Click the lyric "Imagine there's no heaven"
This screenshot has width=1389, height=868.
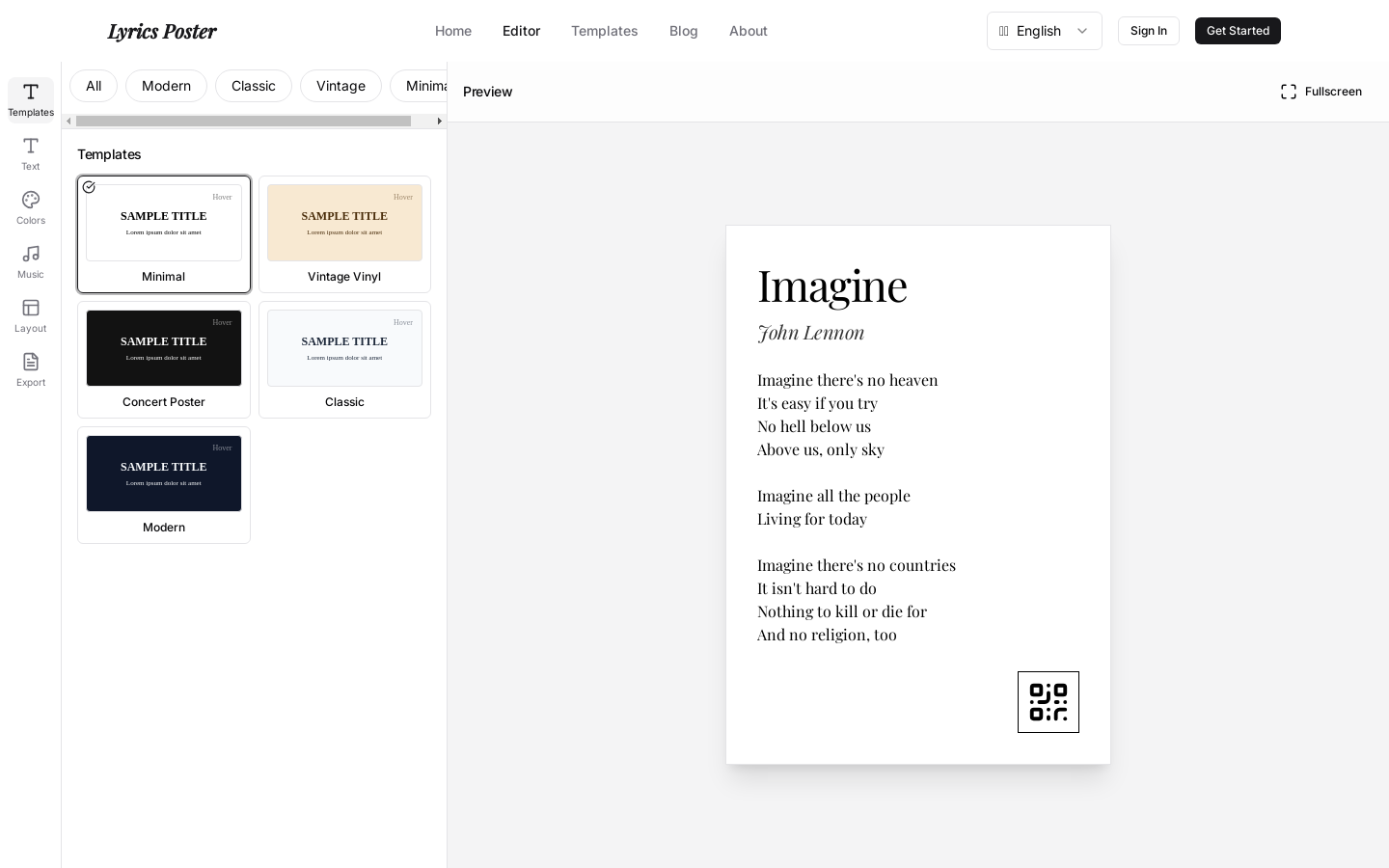pyautogui.click(x=848, y=380)
